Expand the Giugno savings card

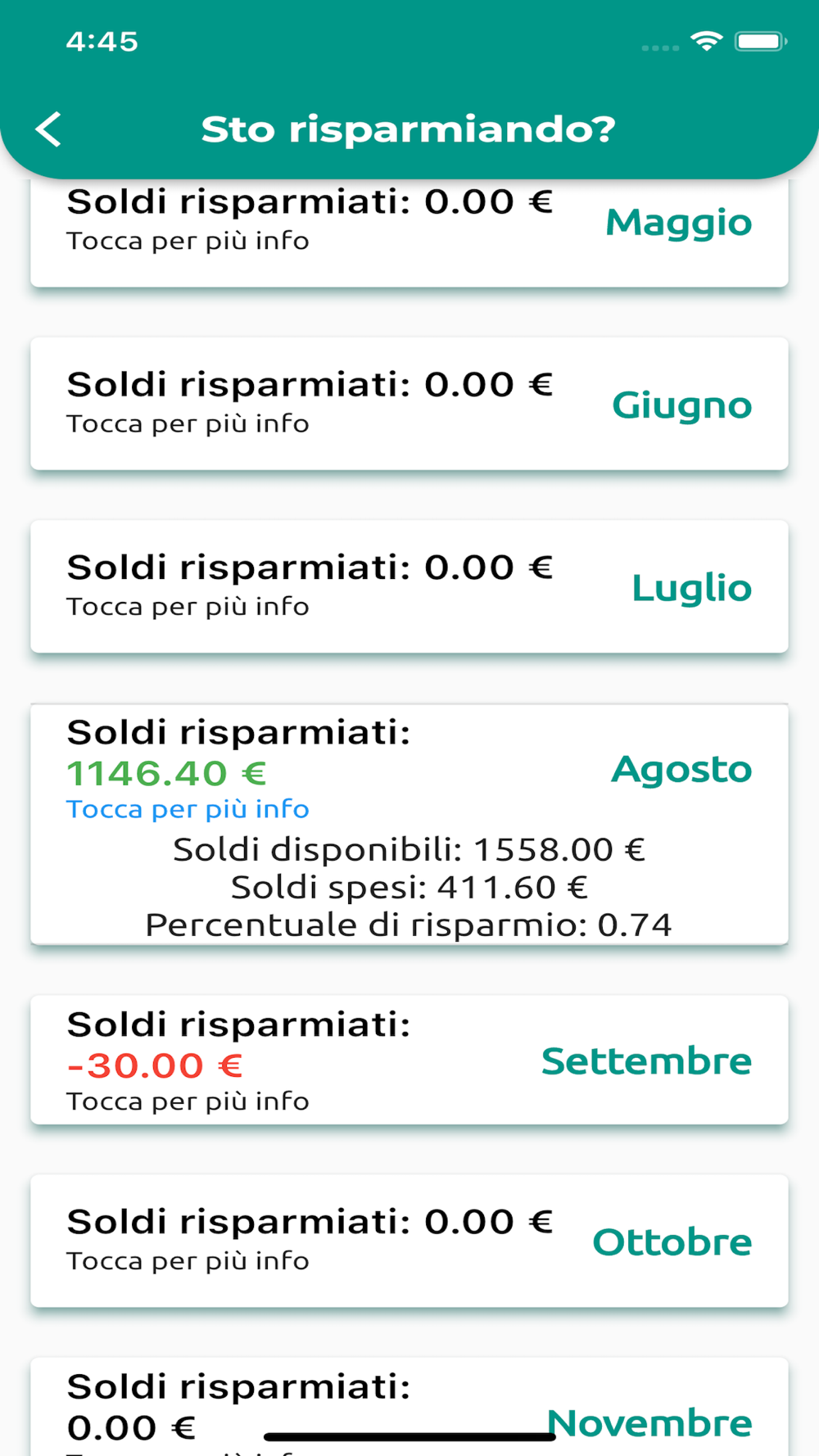point(409,404)
